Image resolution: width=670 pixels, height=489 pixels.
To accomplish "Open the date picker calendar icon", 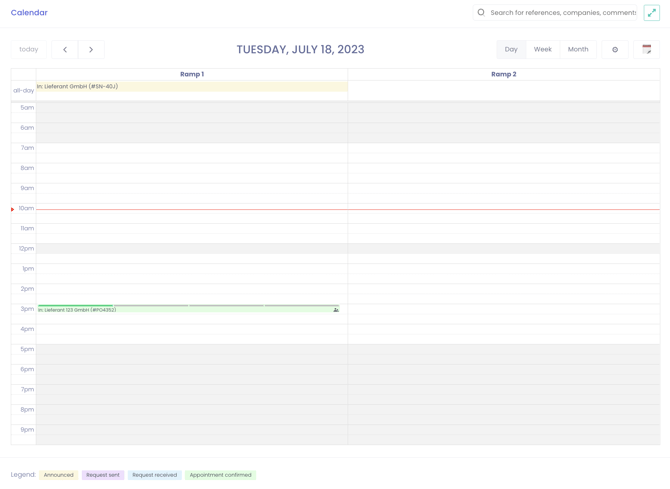I will click(x=647, y=49).
